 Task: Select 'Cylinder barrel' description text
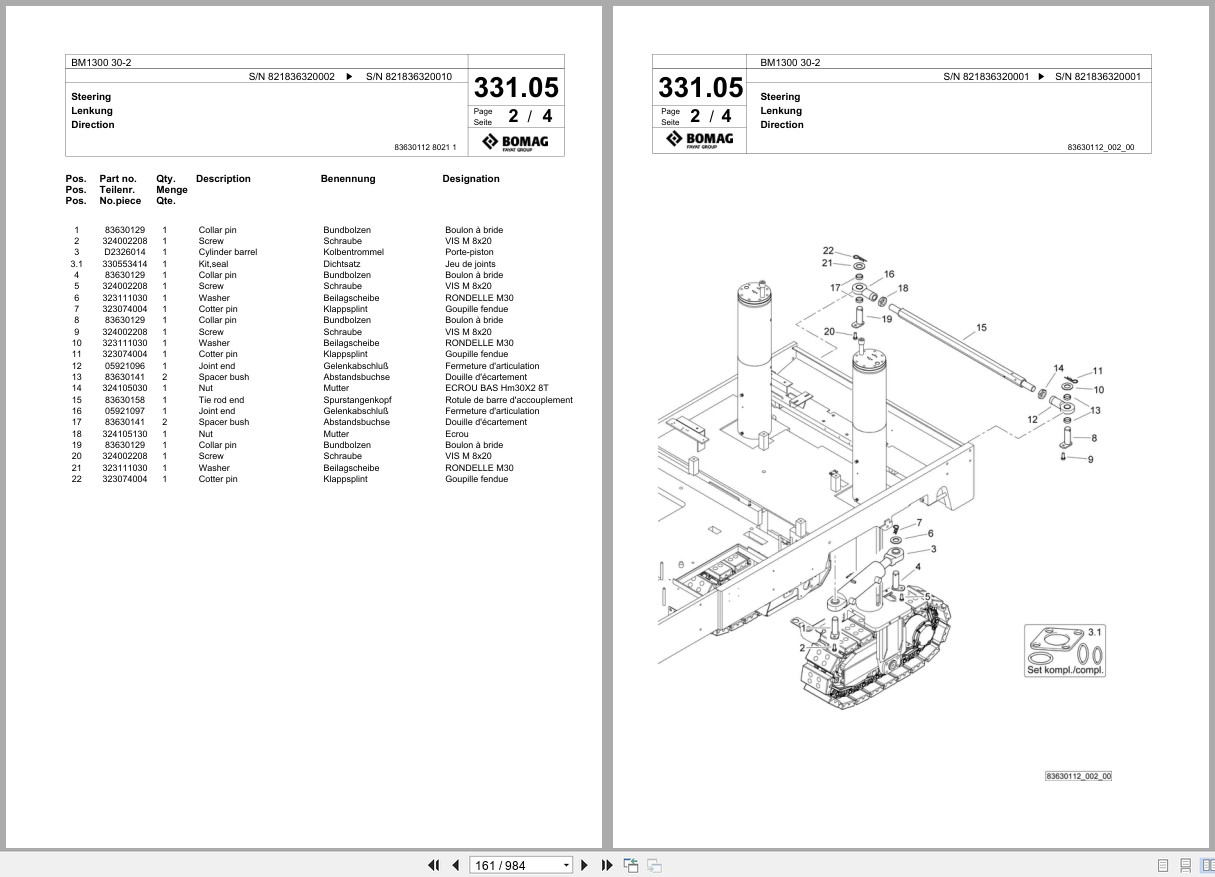[x=228, y=252]
